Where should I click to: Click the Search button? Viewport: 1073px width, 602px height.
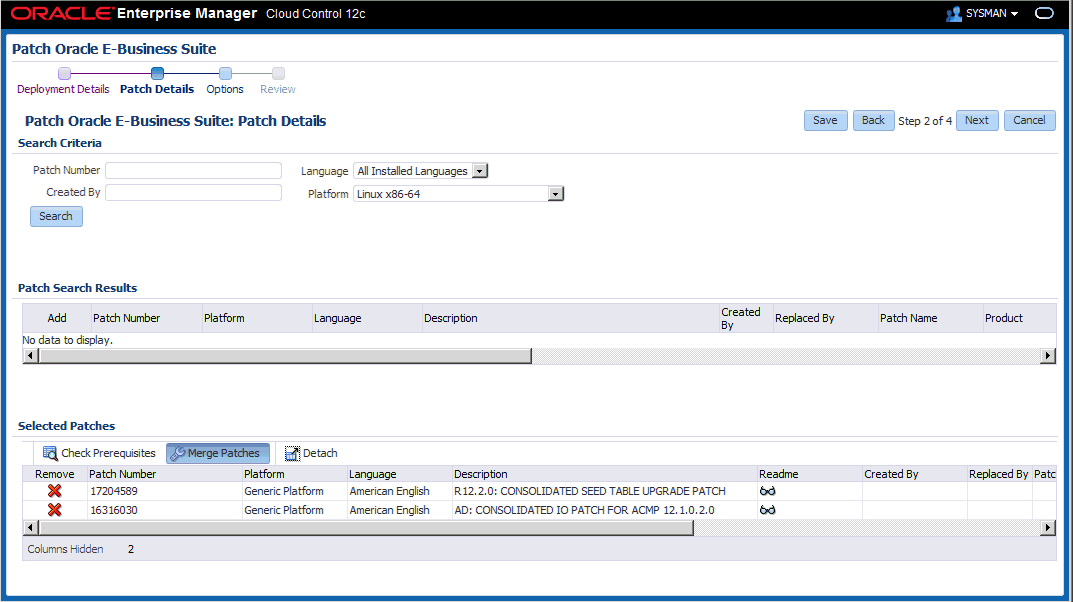click(x=56, y=216)
